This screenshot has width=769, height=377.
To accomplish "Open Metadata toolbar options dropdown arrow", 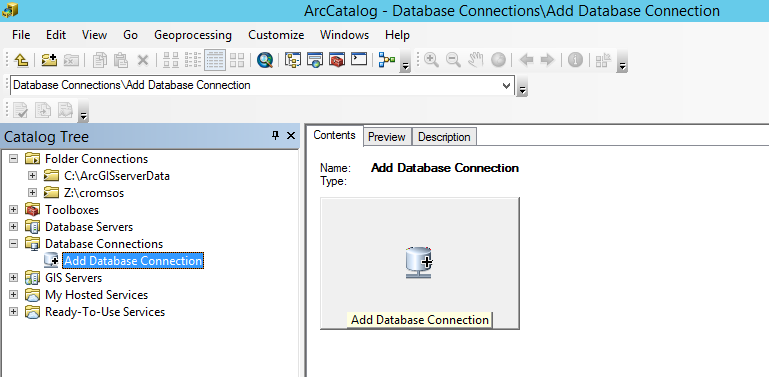I will click(x=83, y=111).
